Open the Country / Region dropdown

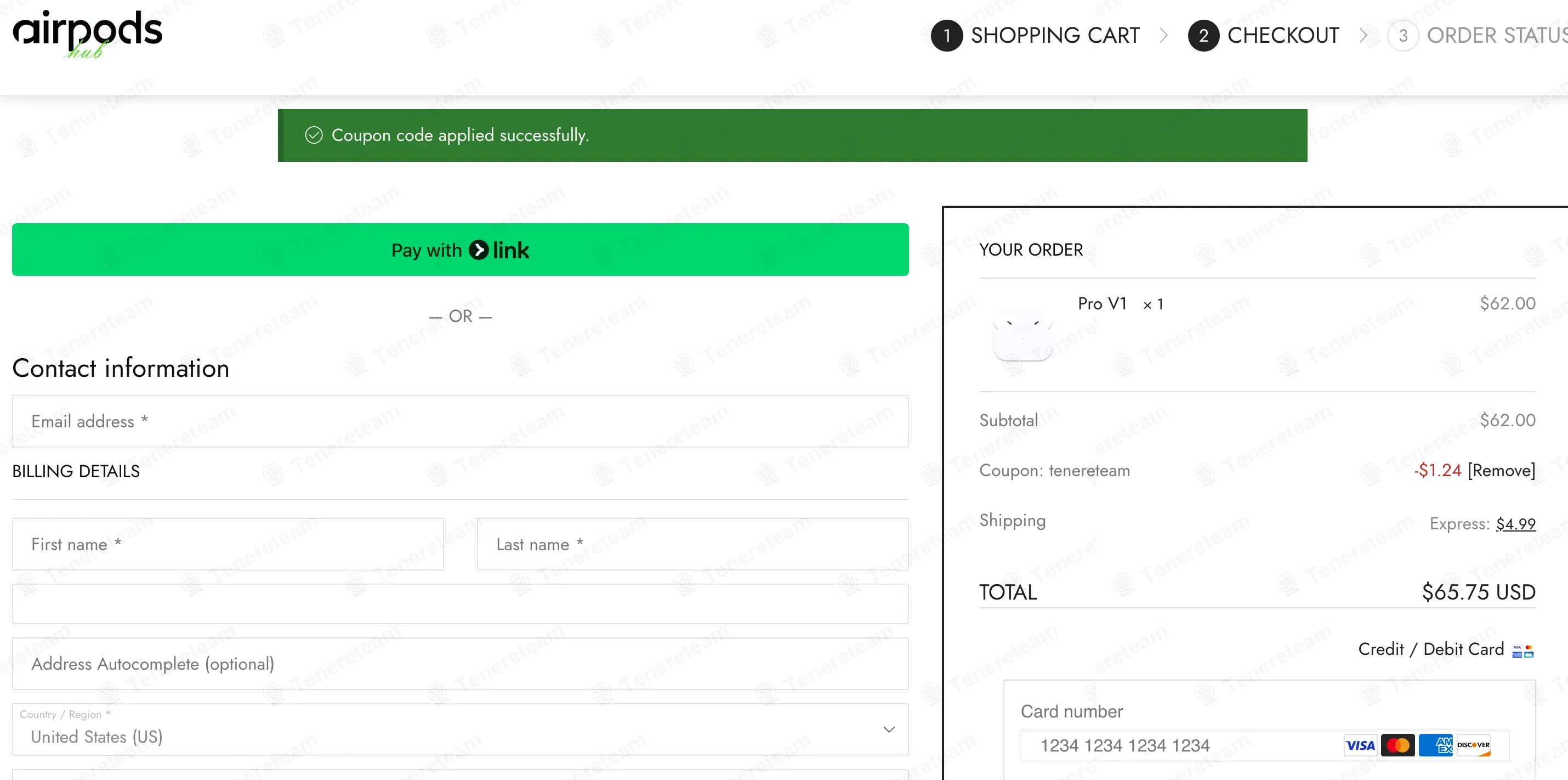[x=460, y=730]
